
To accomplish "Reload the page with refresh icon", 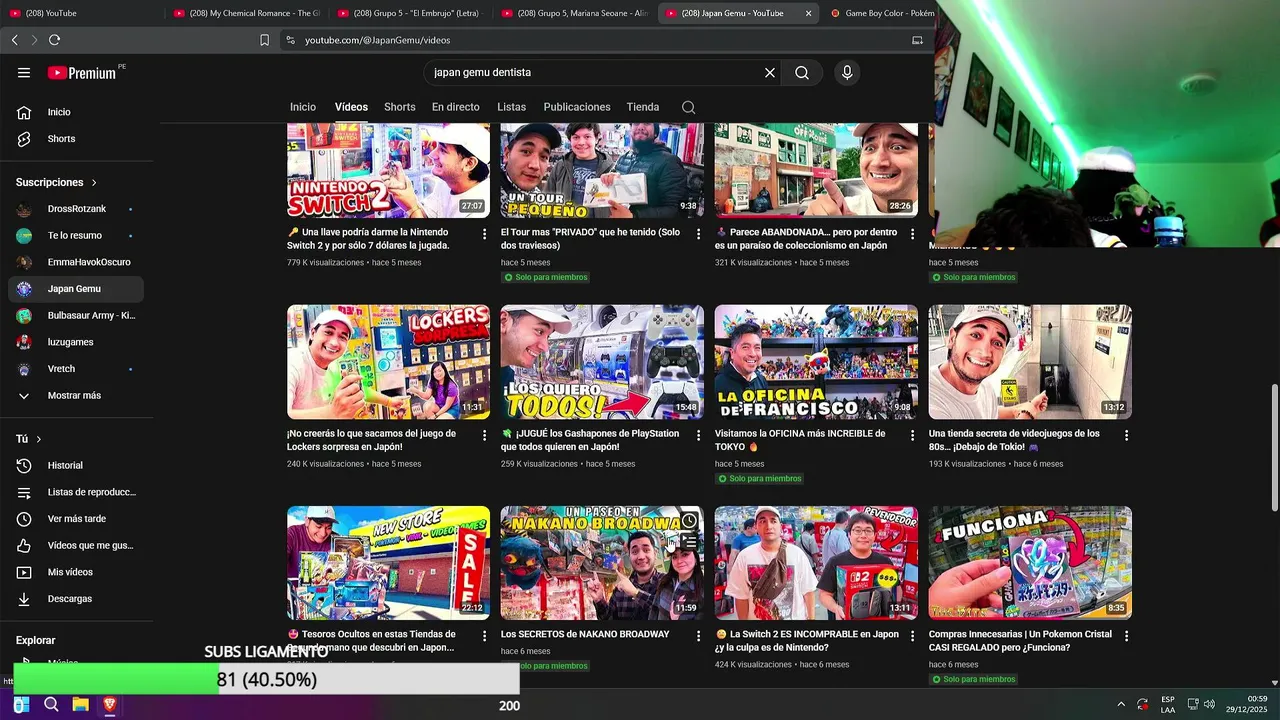I will coord(54,40).
